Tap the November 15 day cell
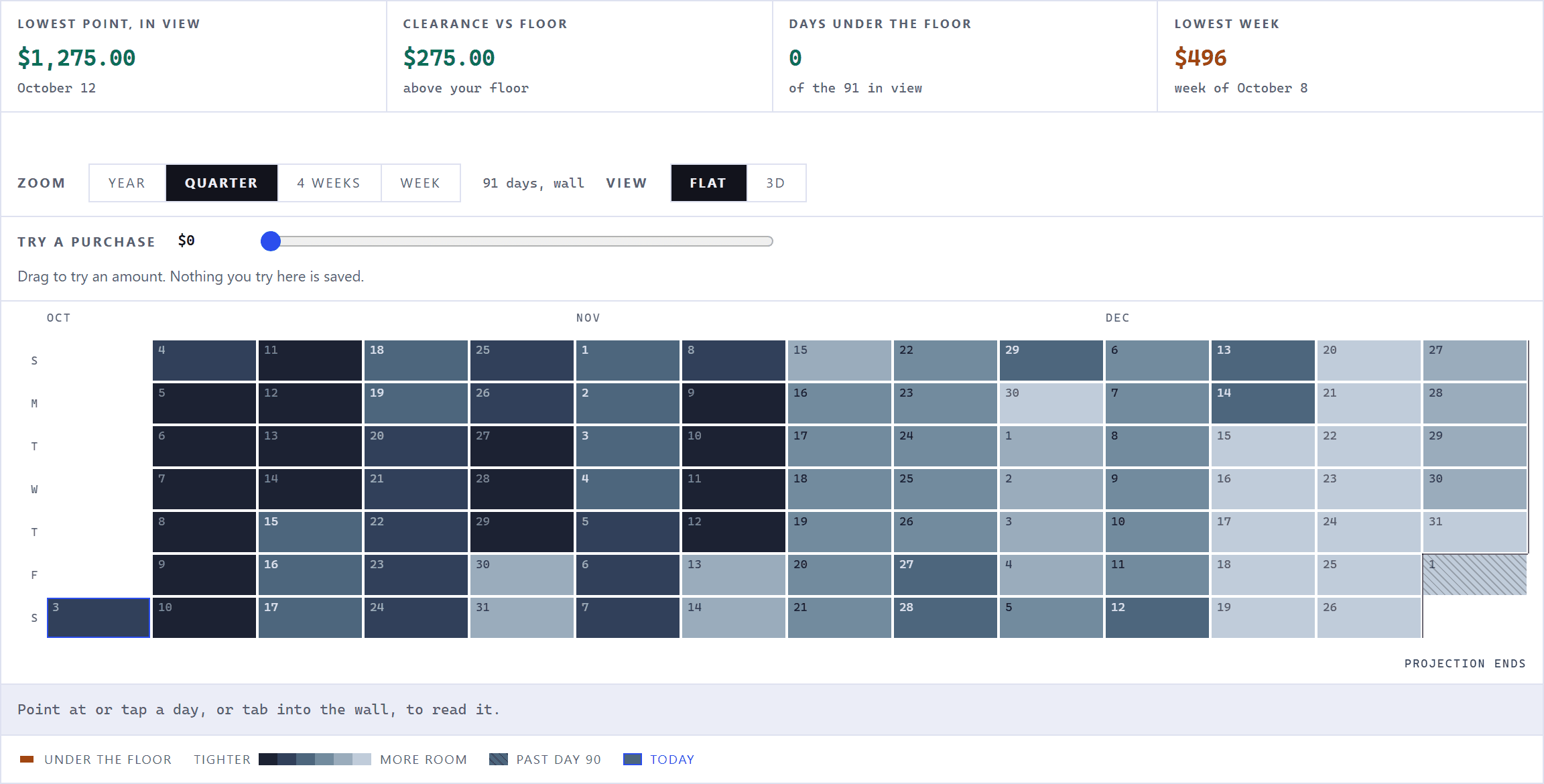 pos(840,361)
